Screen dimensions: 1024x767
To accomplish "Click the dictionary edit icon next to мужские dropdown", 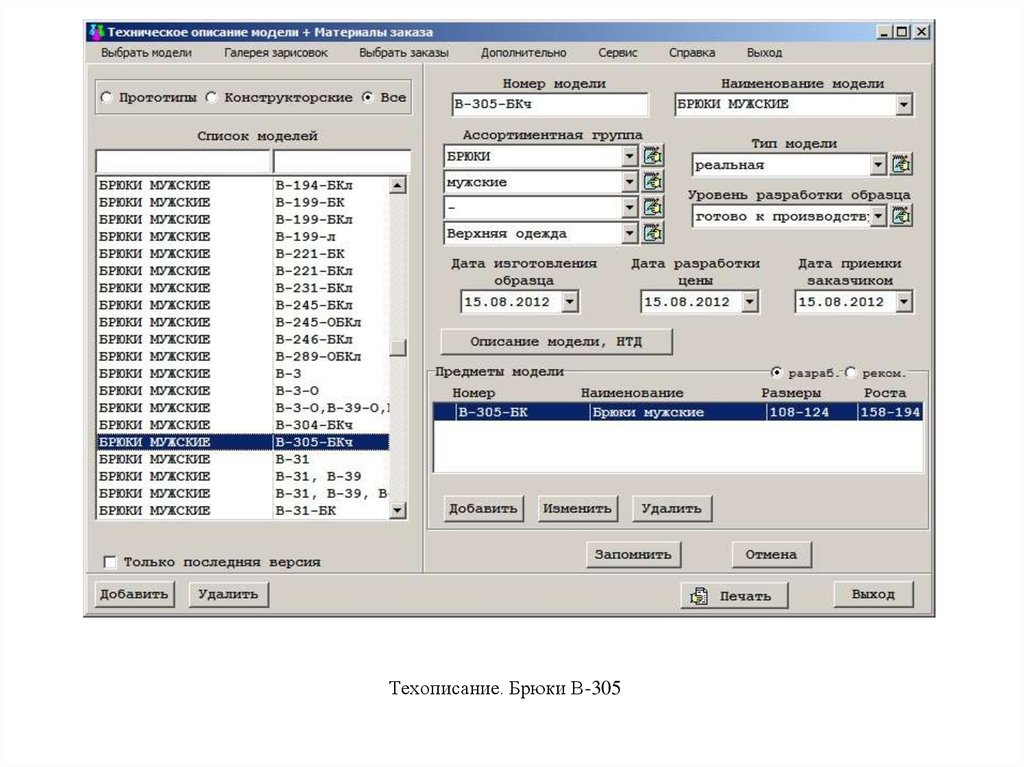I will (x=655, y=181).
